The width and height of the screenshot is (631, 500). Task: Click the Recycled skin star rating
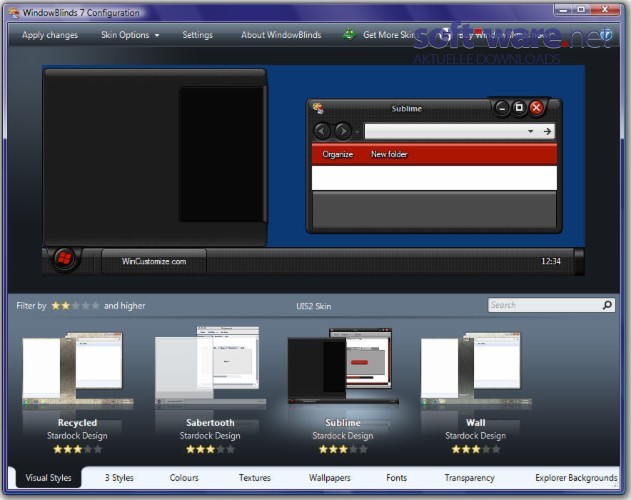point(77,449)
